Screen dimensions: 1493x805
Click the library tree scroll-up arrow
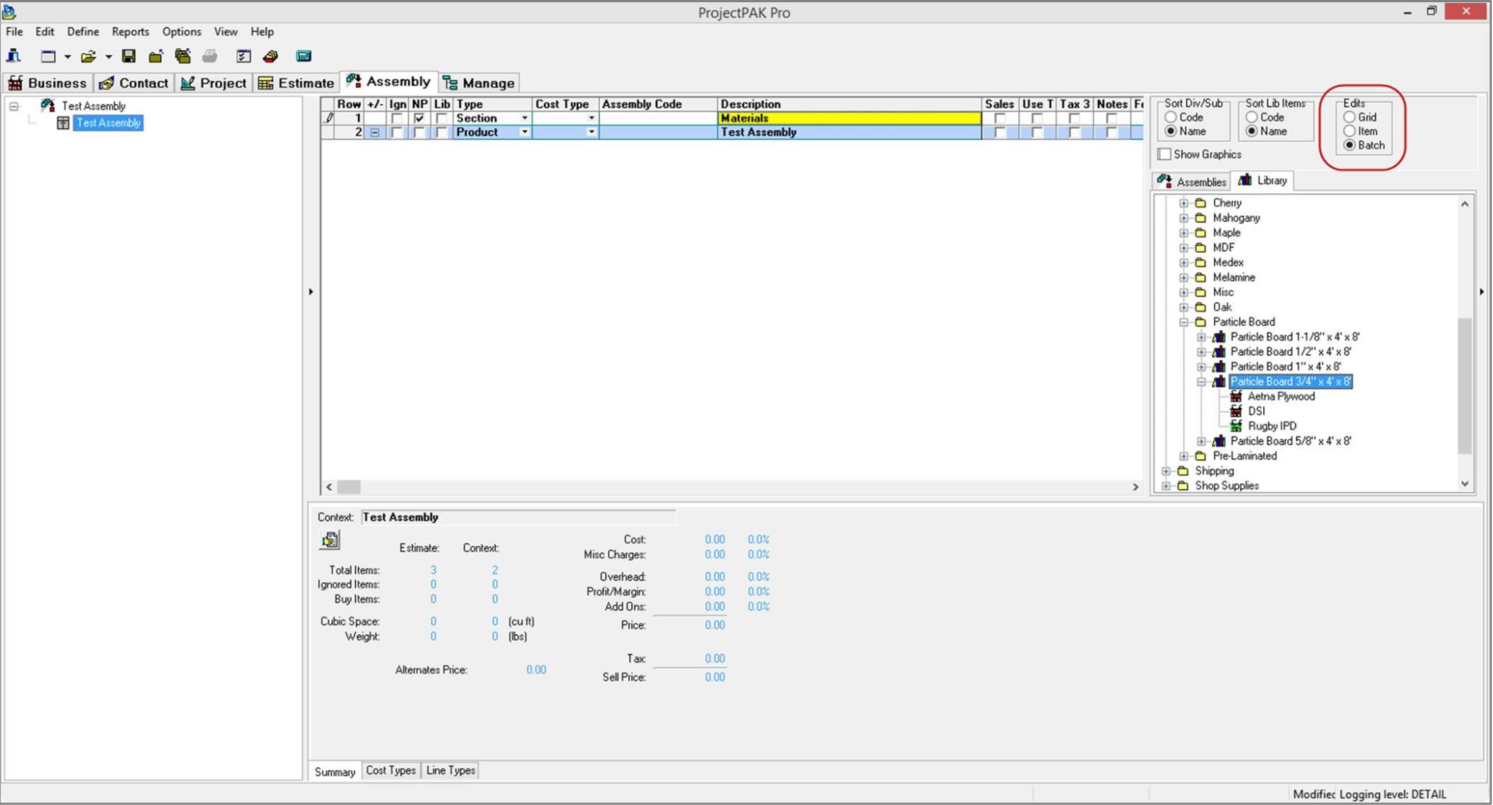[x=1466, y=203]
